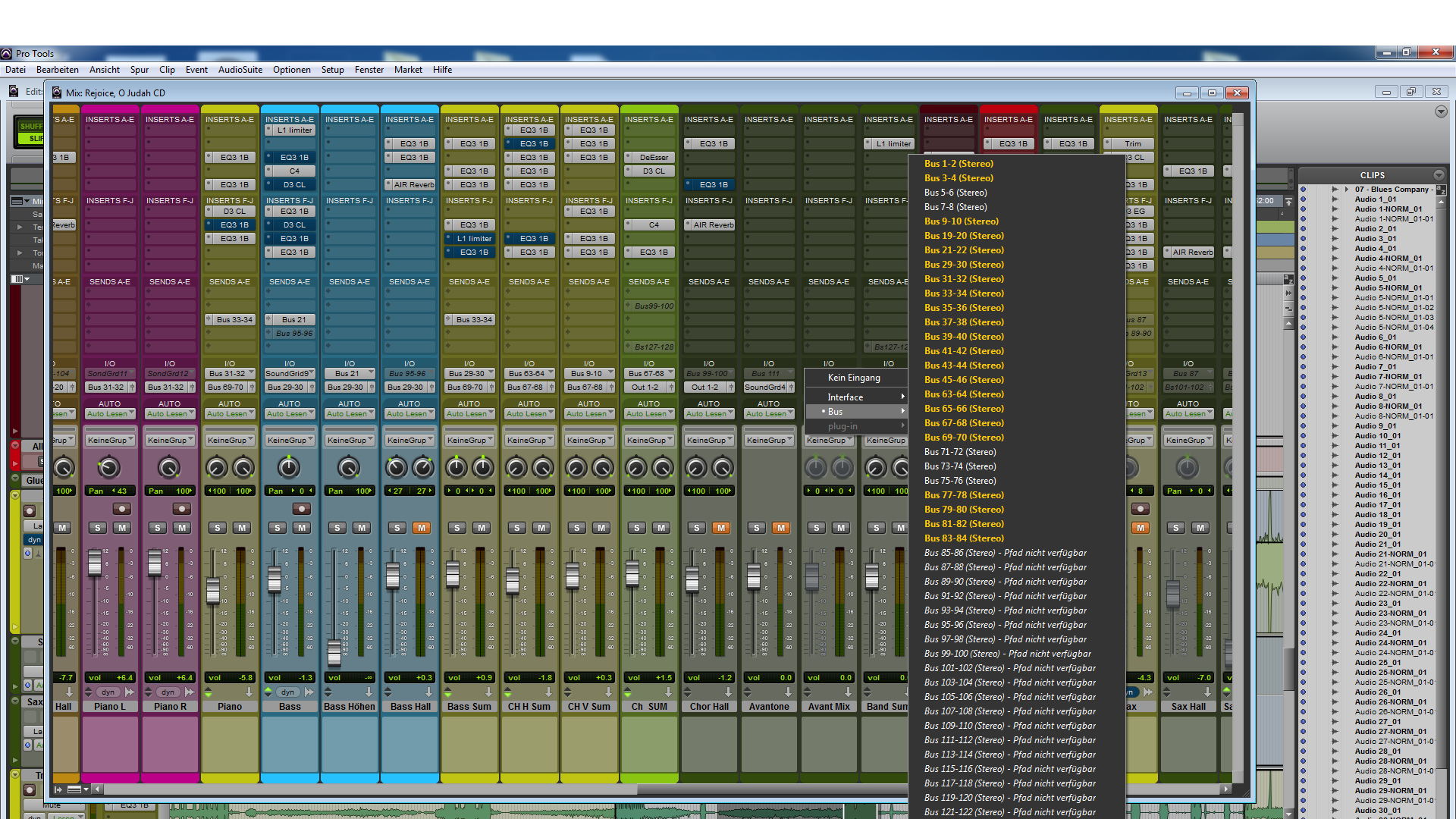Open Bus 33-34 send on the Piano track
Screen dimensions: 1456x819
[x=230, y=320]
